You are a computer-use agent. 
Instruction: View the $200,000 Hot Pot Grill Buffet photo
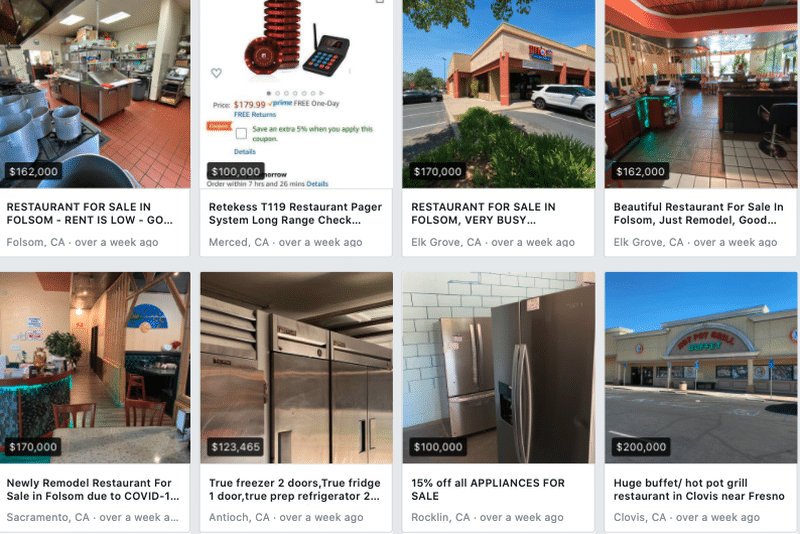tap(701, 367)
